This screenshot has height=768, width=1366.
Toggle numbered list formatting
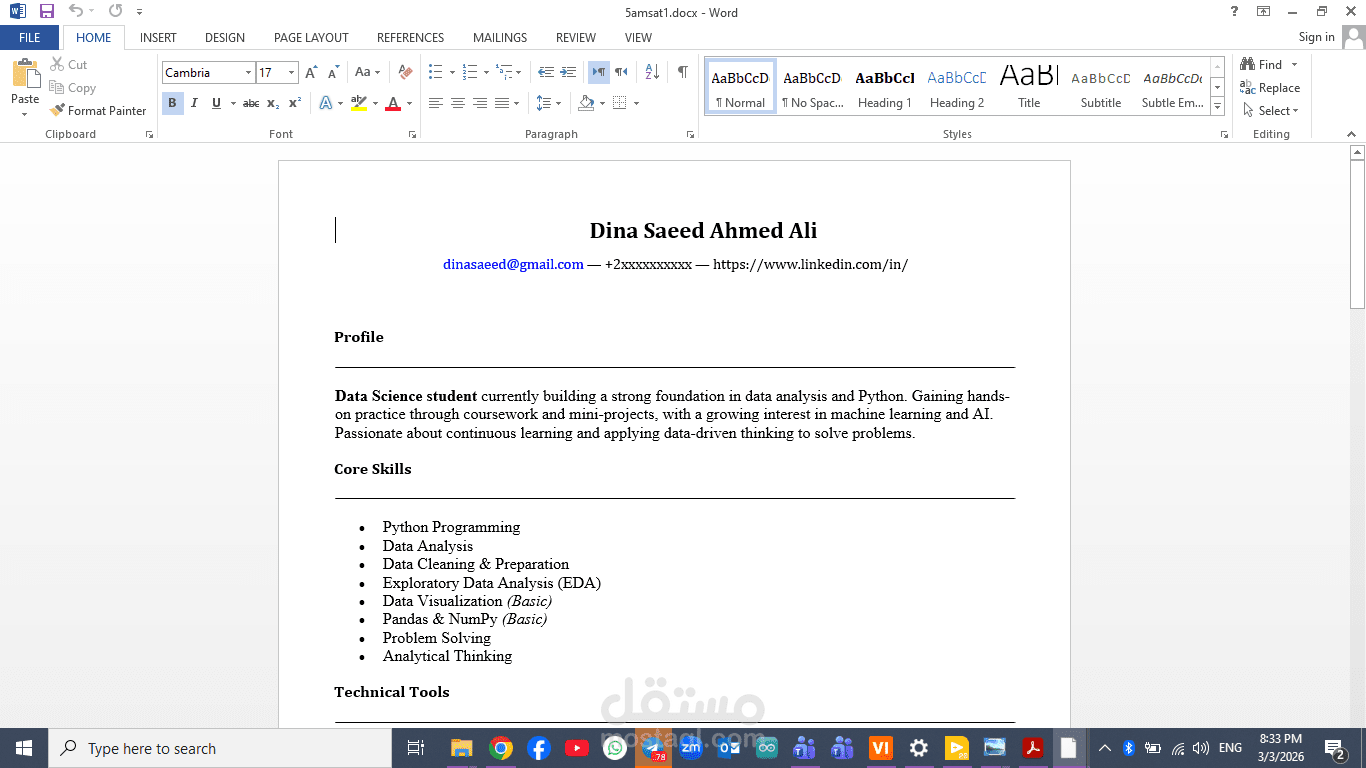(x=470, y=72)
